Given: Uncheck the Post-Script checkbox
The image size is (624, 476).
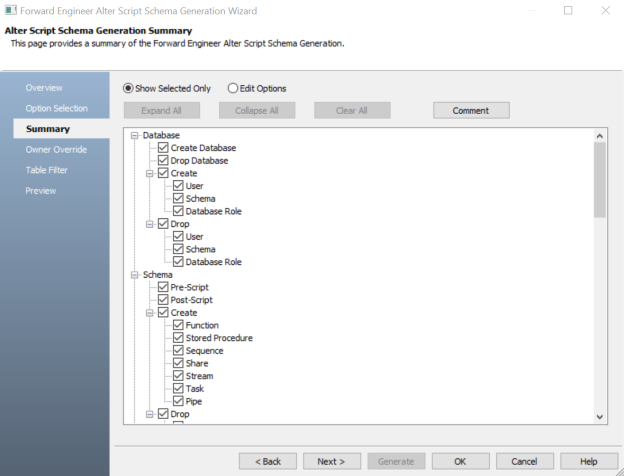Looking at the screenshot, I should pyautogui.click(x=163, y=300).
